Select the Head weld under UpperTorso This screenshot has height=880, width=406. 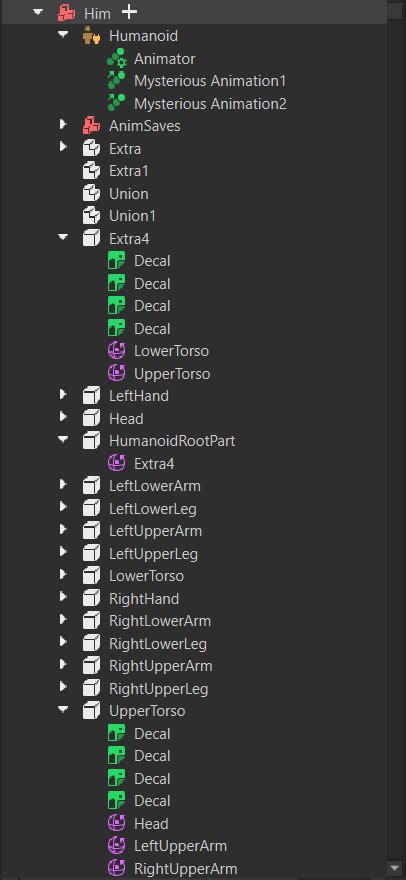tap(151, 824)
